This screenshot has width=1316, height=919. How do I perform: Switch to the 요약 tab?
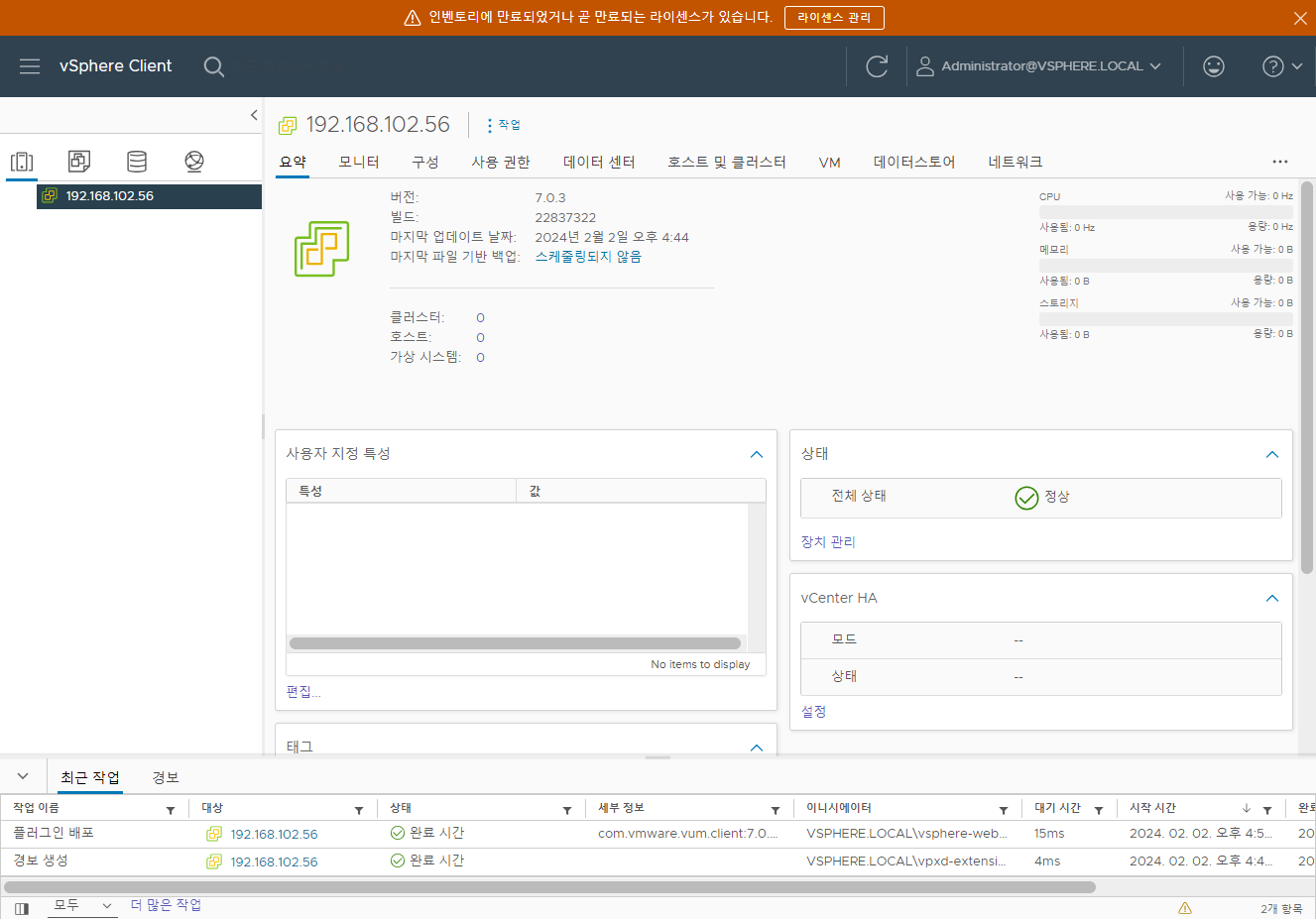[x=293, y=162]
